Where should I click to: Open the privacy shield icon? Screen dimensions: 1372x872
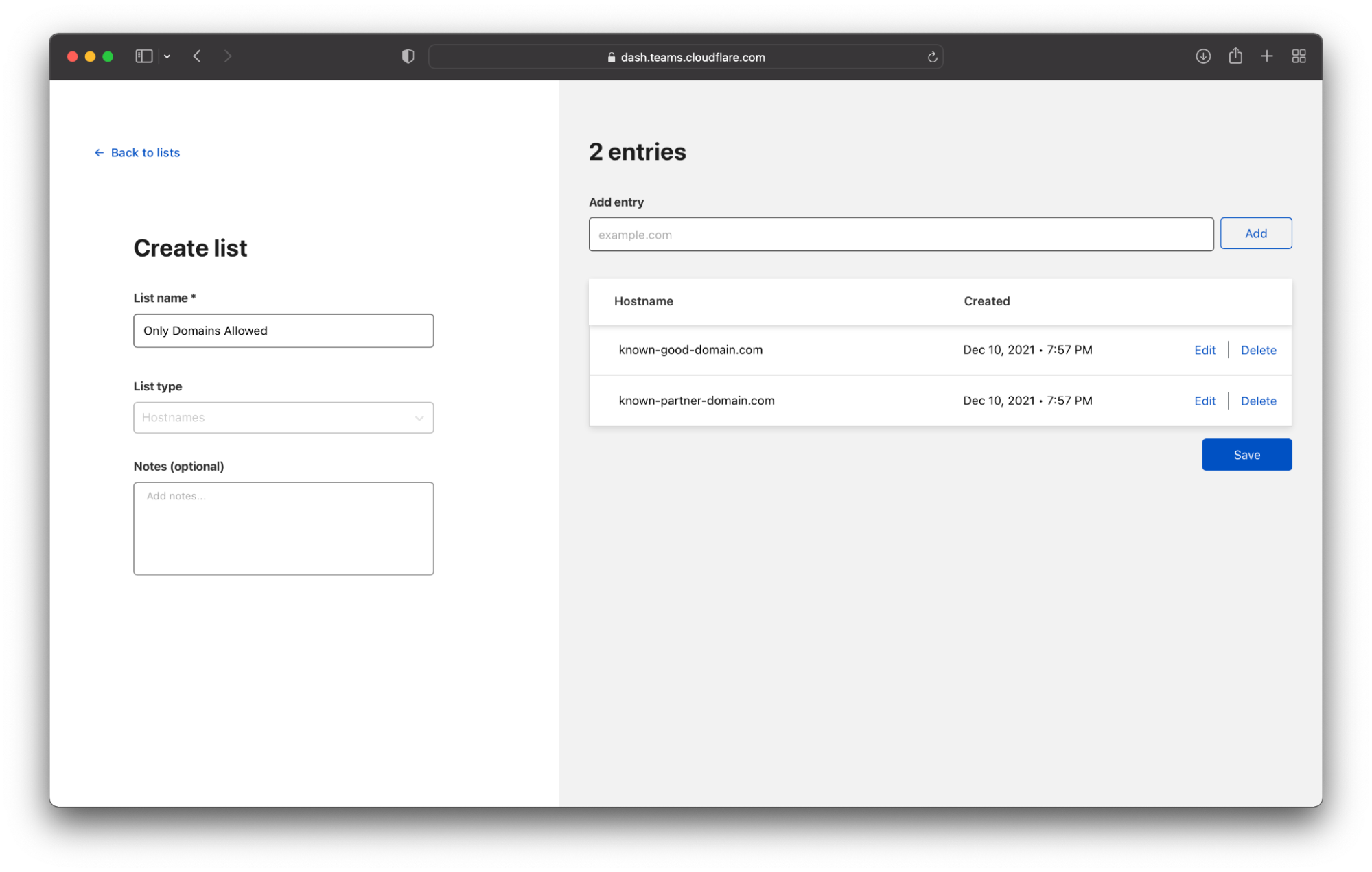[x=408, y=56]
